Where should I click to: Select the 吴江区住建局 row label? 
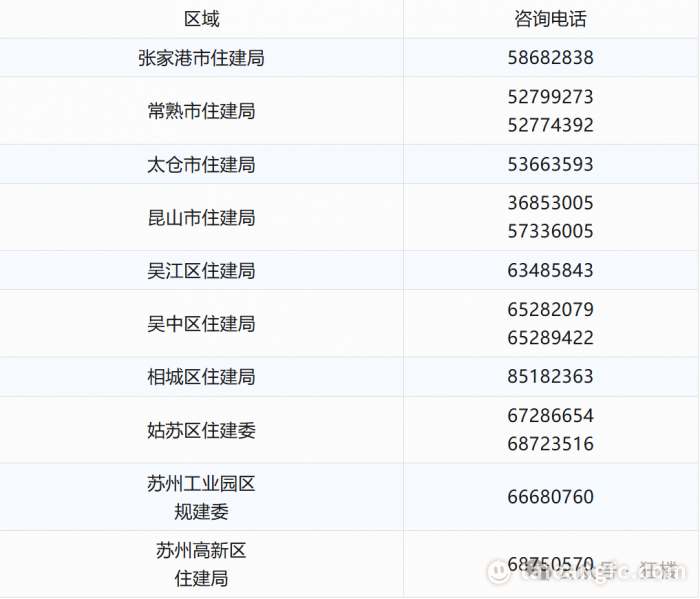201,270
